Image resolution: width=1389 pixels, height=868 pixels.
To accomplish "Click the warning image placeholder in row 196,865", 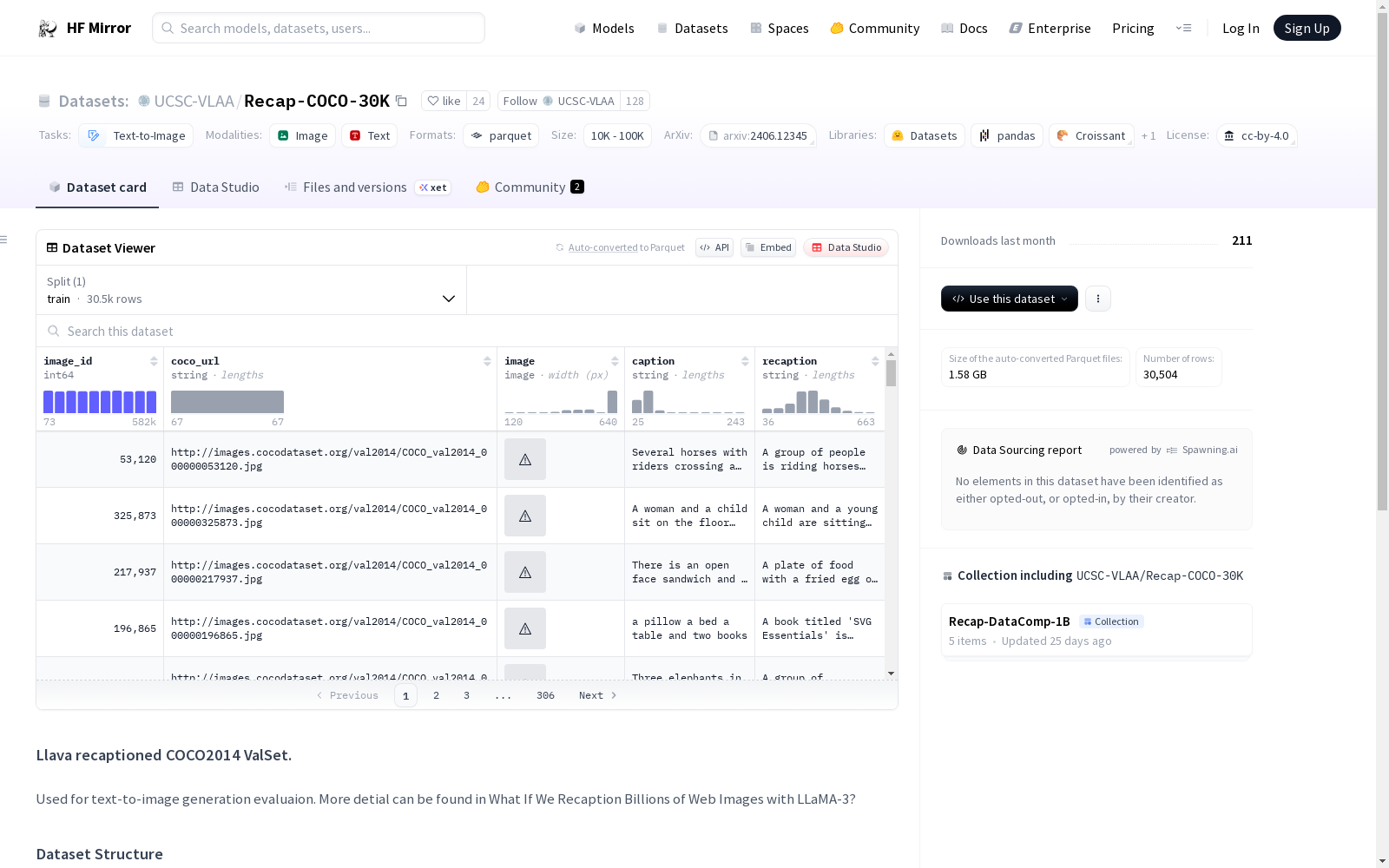I will coord(525,628).
